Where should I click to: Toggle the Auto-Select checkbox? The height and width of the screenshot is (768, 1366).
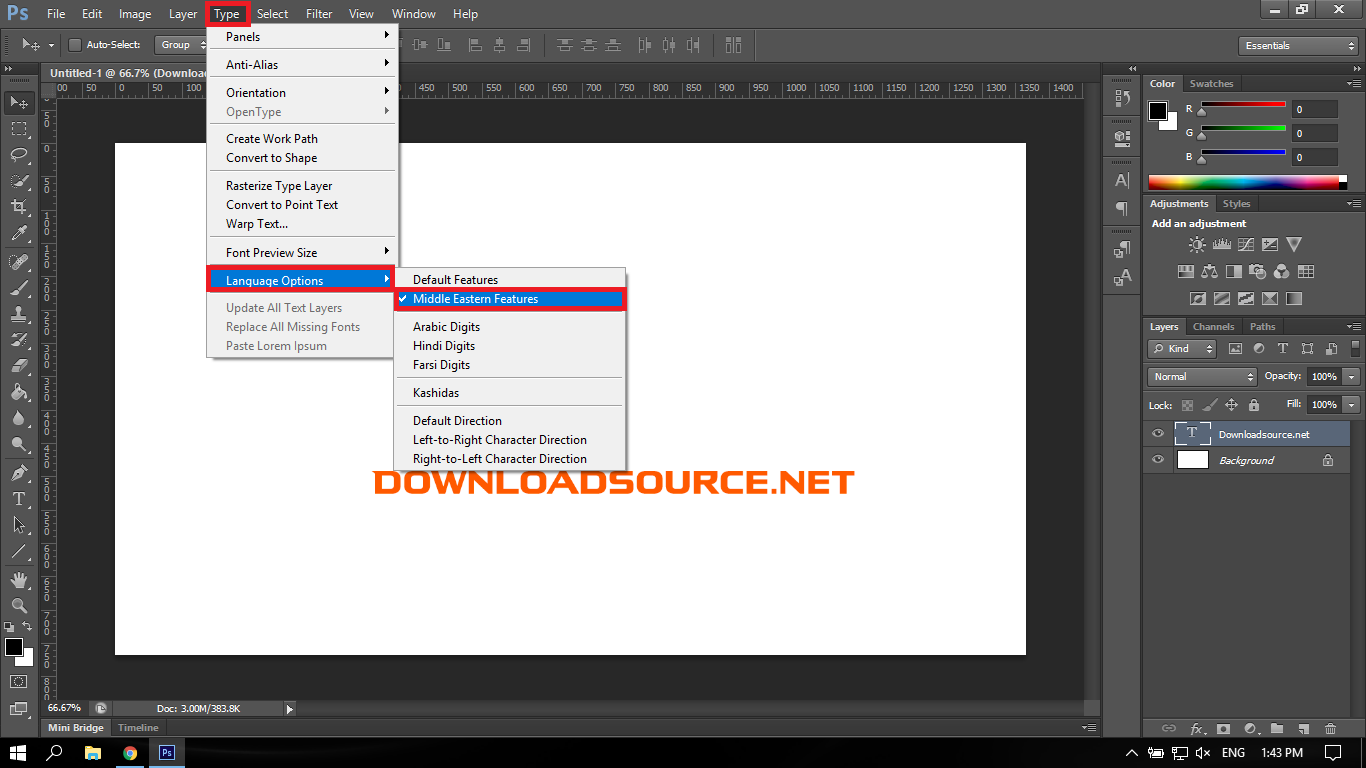pyautogui.click(x=75, y=45)
